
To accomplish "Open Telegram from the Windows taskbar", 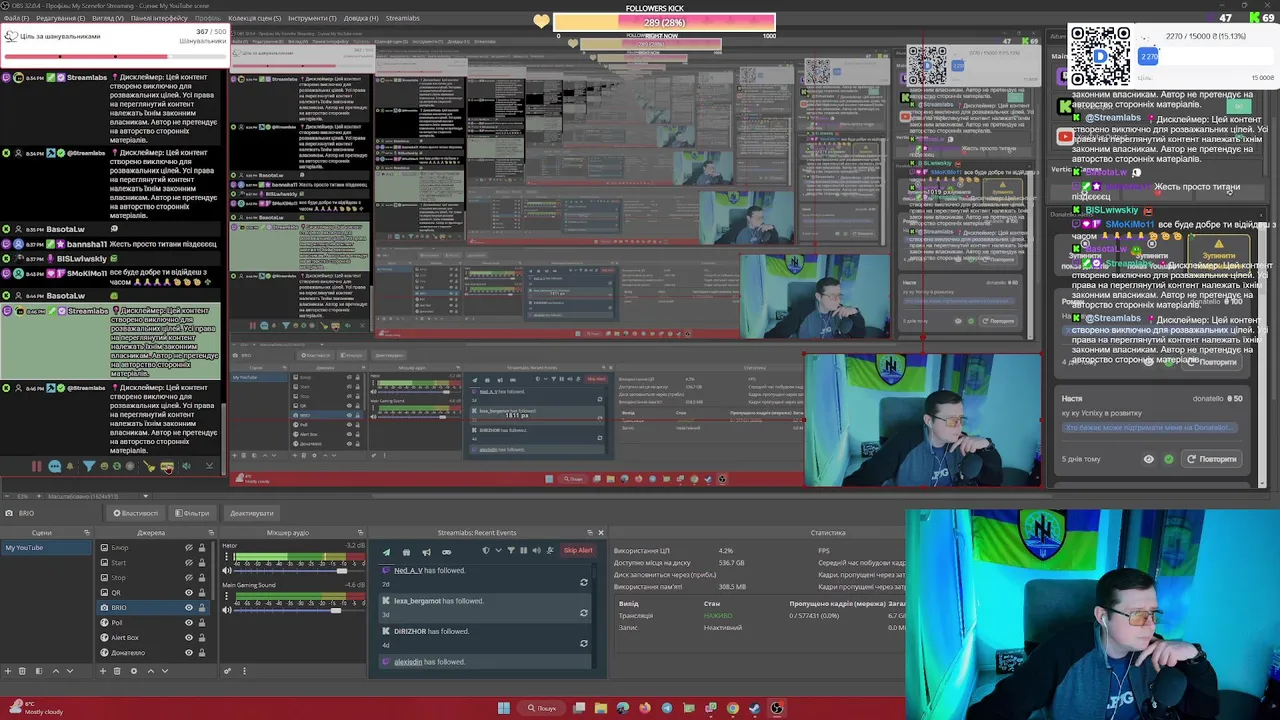I will click(x=667, y=708).
